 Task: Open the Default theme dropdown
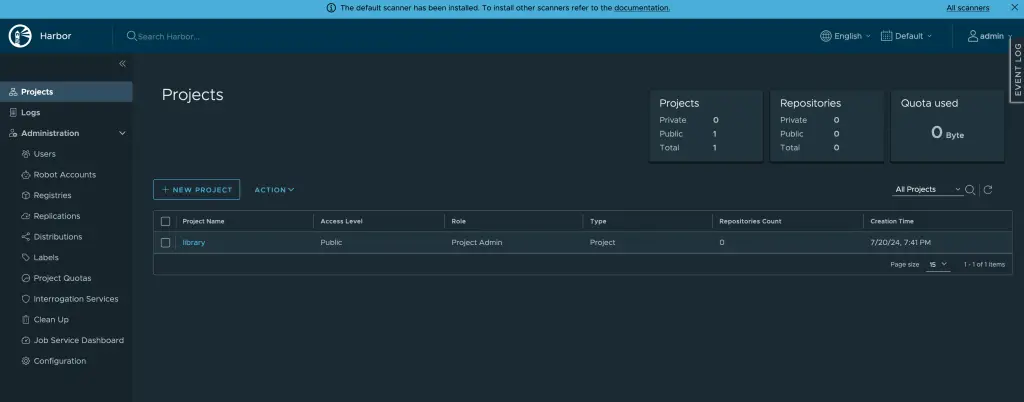[x=906, y=36]
